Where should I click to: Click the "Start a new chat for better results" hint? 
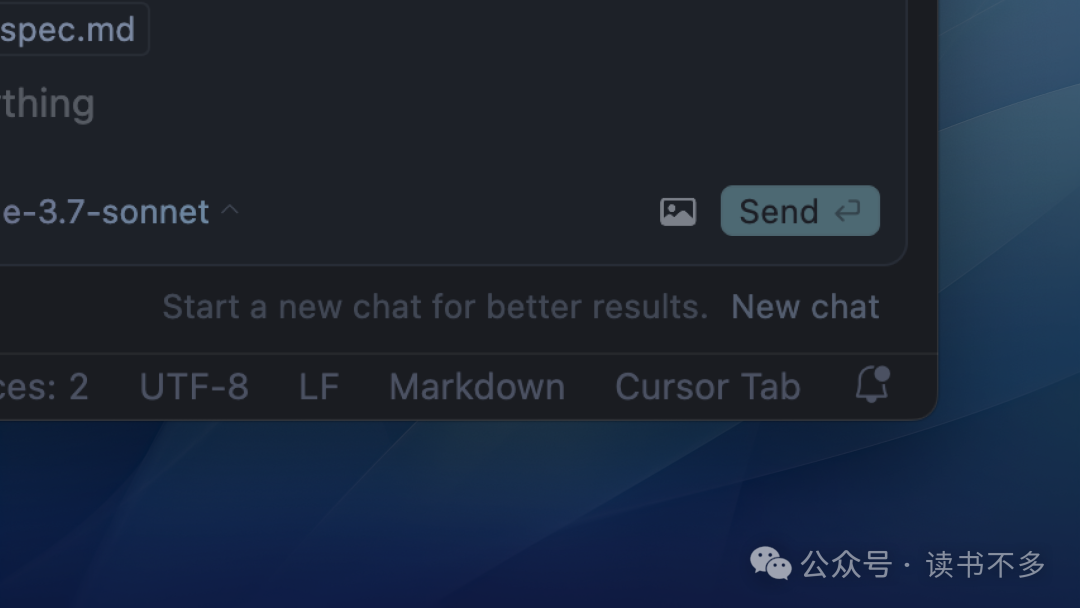435,306
